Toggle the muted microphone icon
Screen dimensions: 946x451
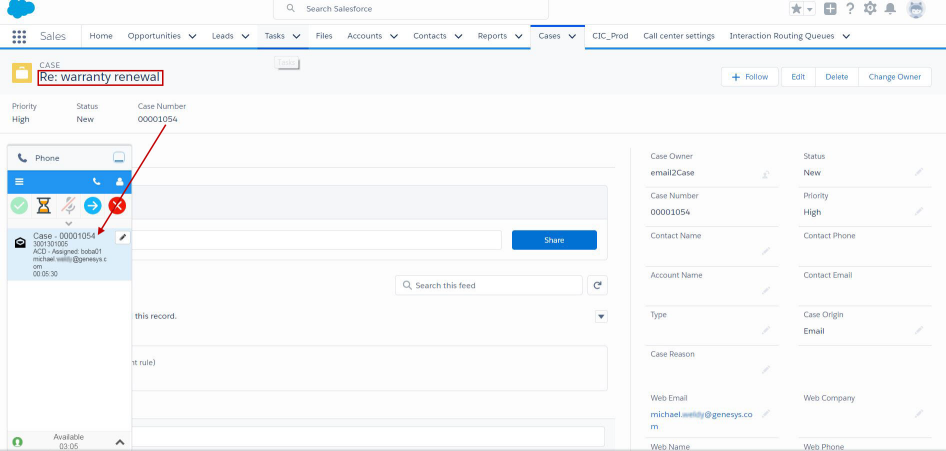pyautogui.click(x=68, y=205)
